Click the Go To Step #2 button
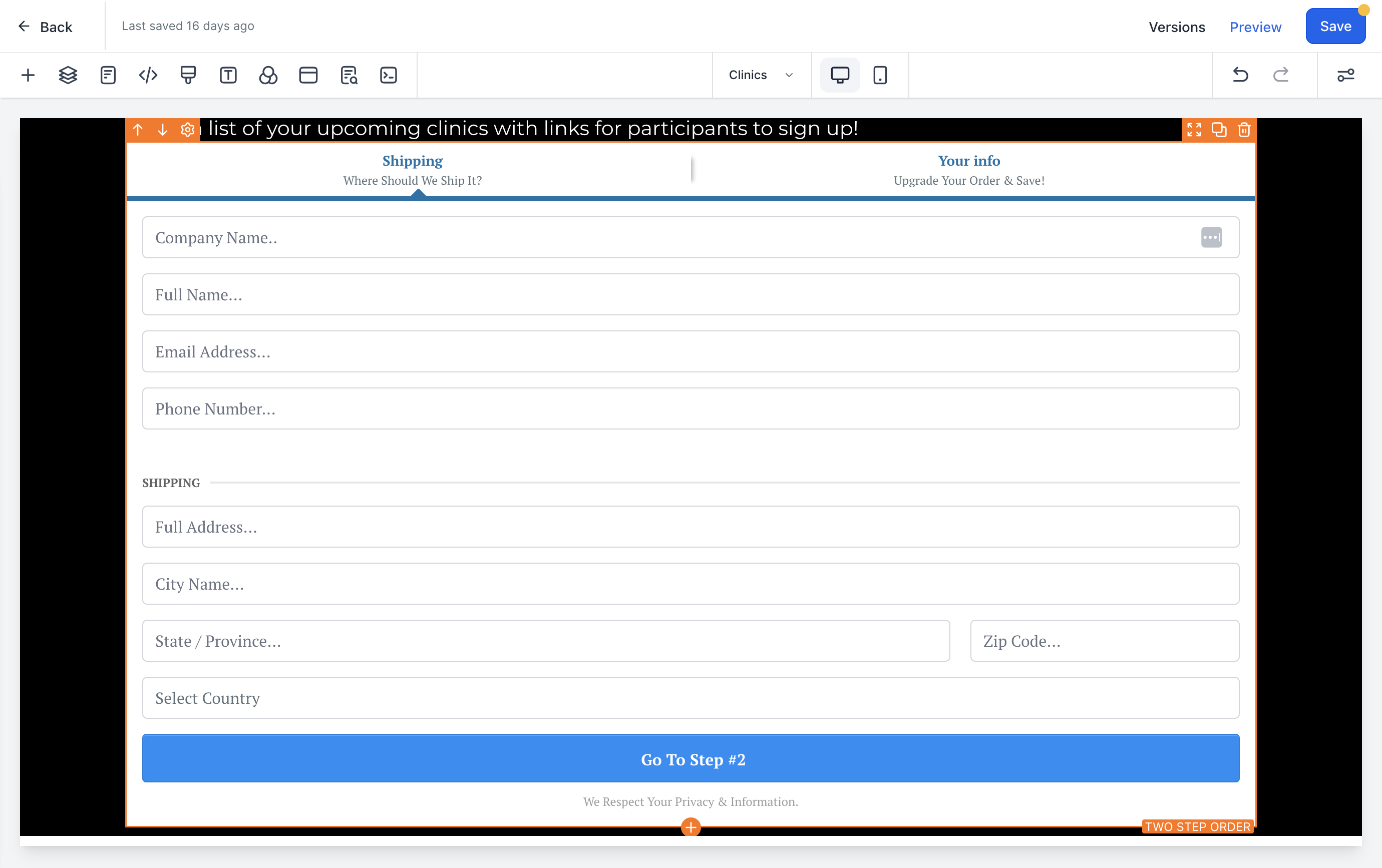The width and height of the screenshot is (1382, 868). tap(690, 758)
